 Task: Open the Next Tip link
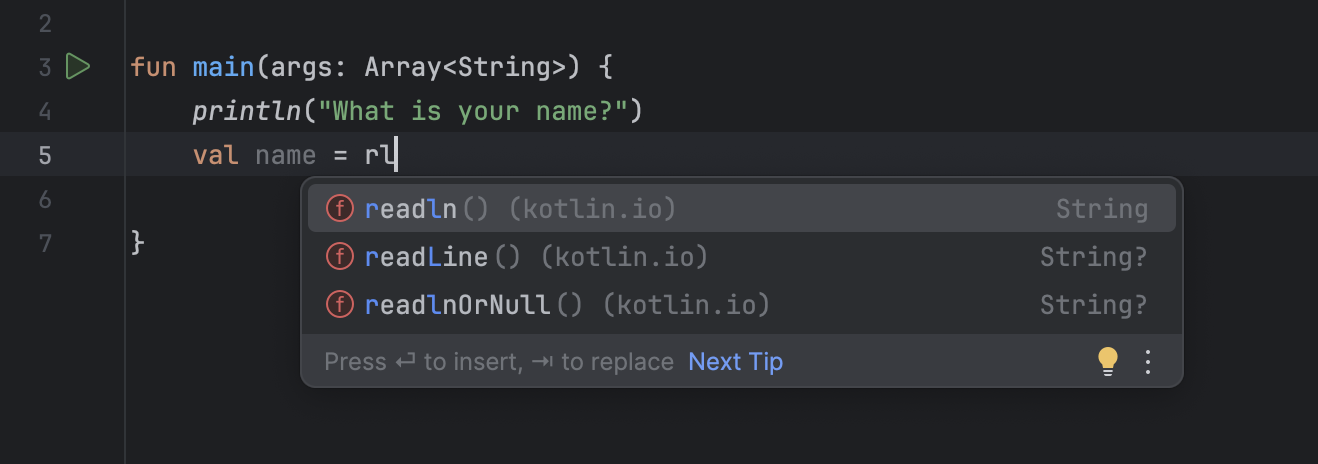735,361
